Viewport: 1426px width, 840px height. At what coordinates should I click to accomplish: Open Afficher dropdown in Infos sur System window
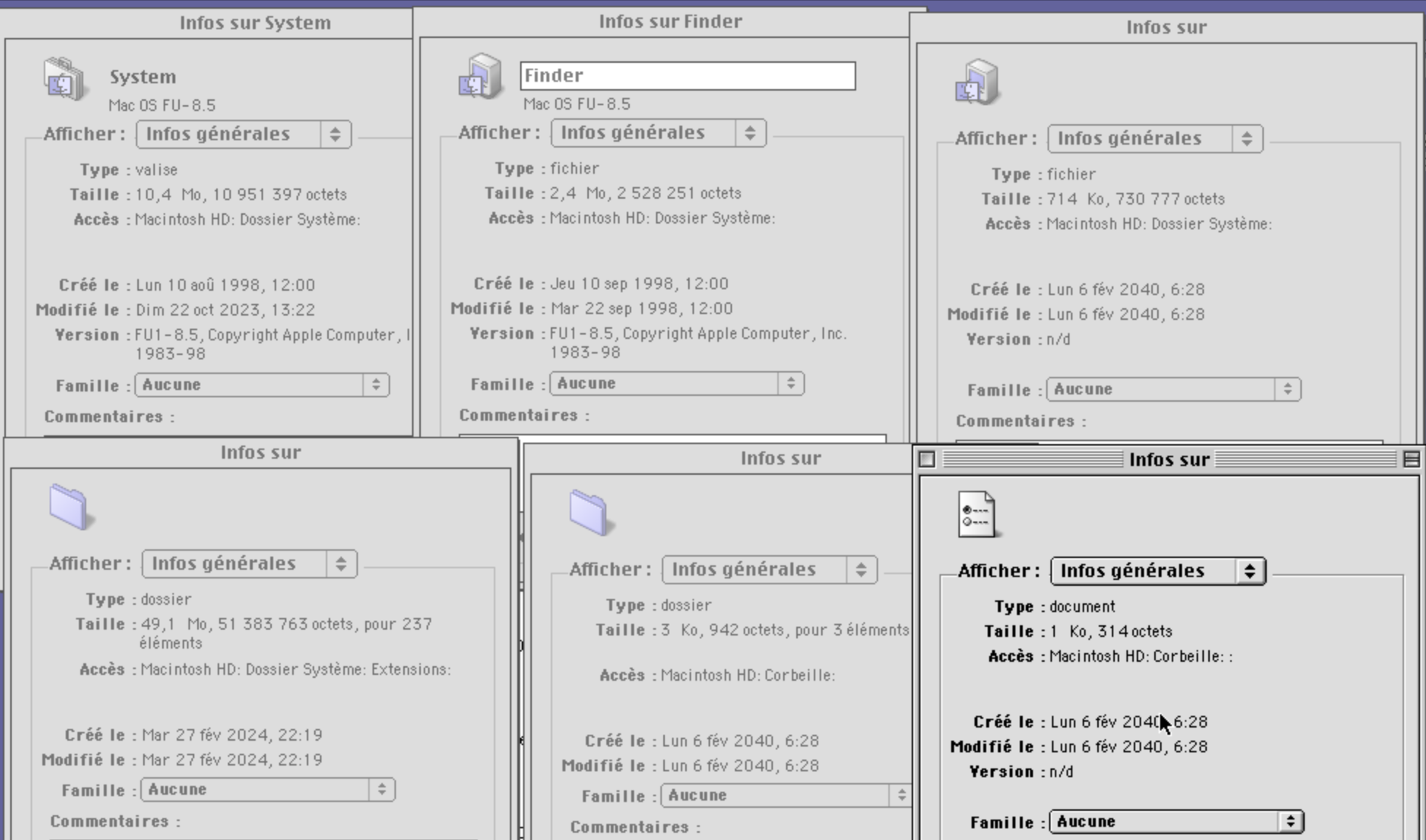[x=244, y=134]
